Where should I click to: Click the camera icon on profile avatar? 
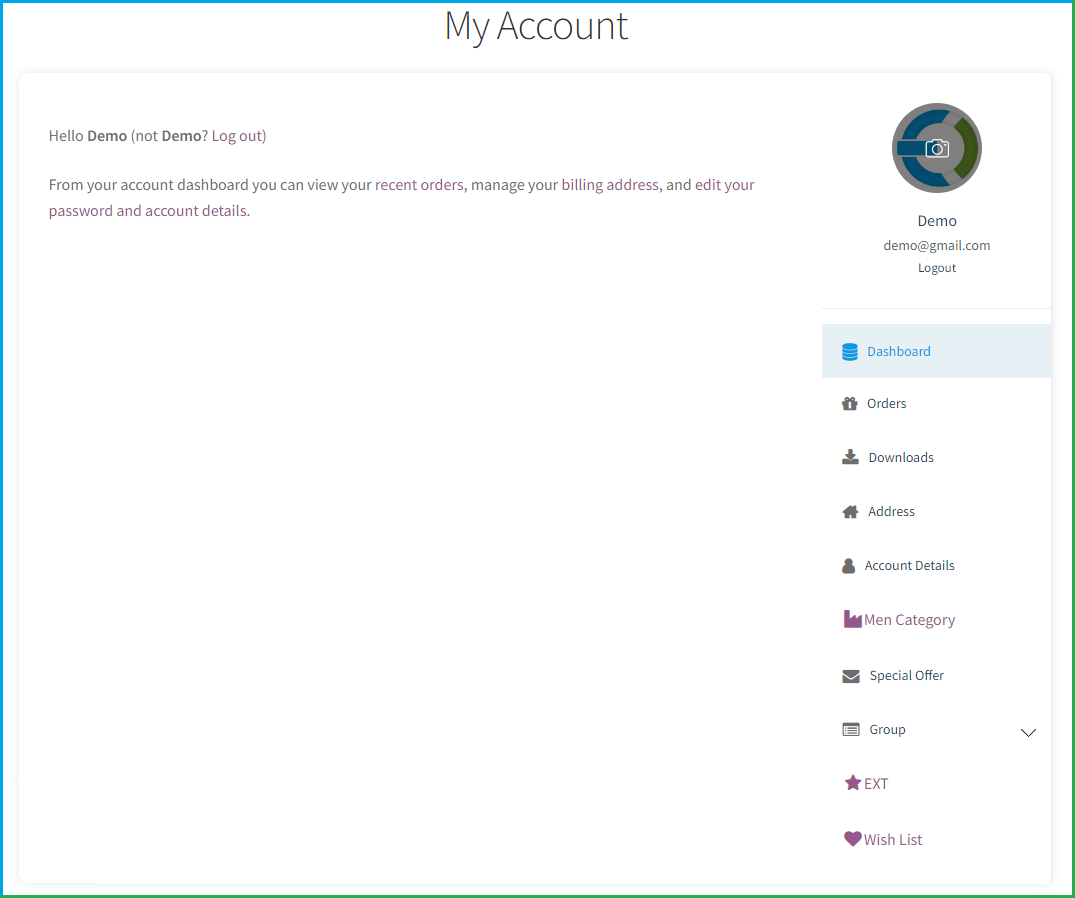tap(937, 147)
